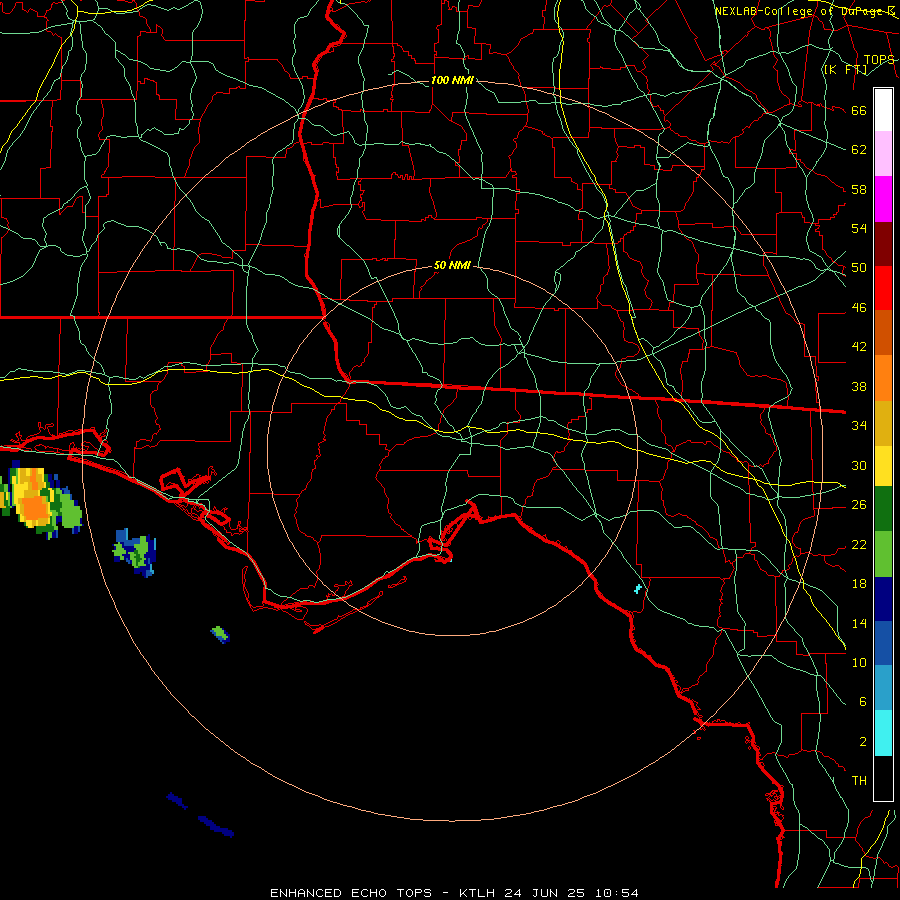900x900 pixels.
Task: Click the '22' label on the scale
Action: (x=859, y=544)
